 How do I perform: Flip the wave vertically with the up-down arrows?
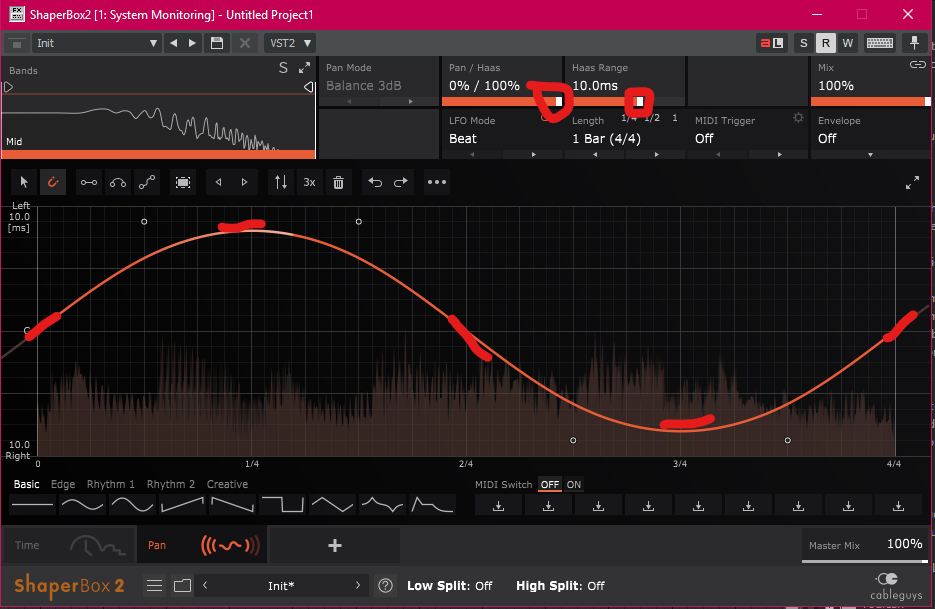[281, 183]
